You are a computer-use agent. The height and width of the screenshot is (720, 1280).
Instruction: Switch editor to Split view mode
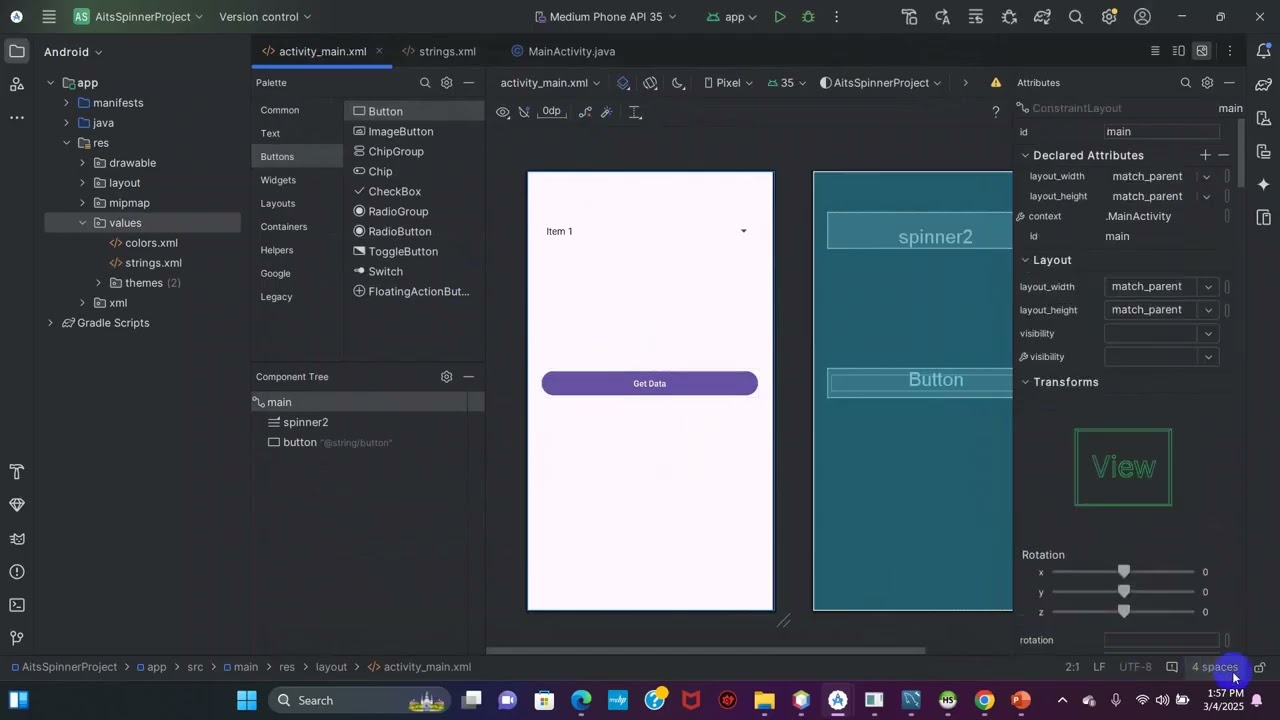click(1179, 51)
